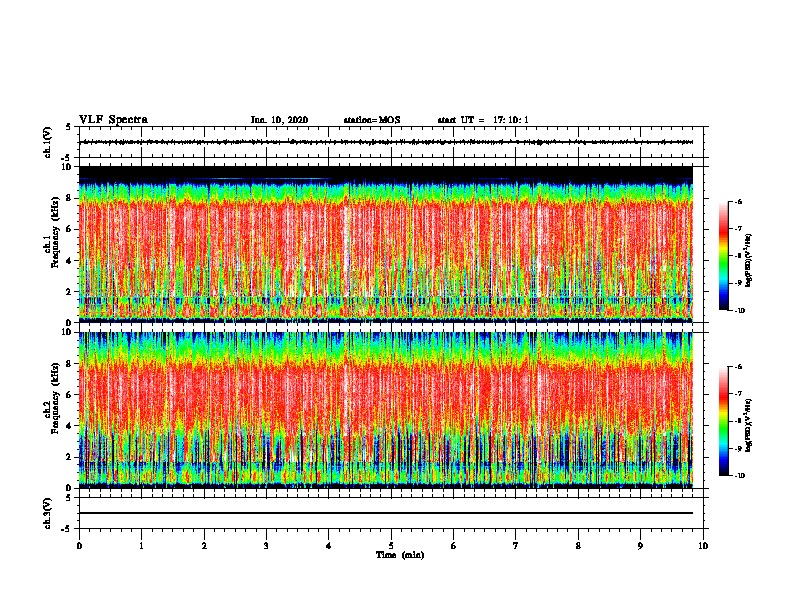The image size is (792, 612).
Task: Click tick label "9" on the time axis
Action: point(640,546)
